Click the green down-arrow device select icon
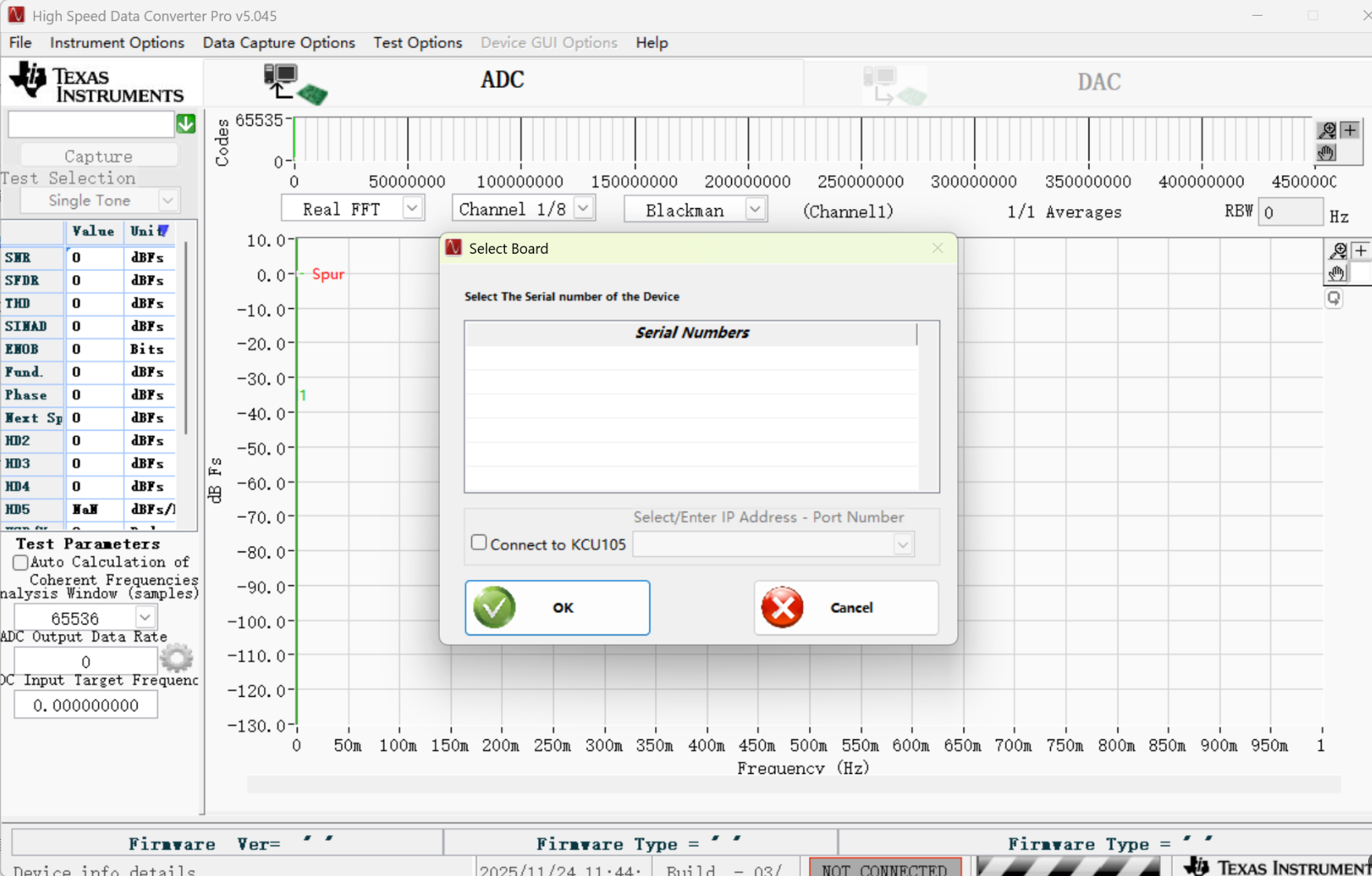The width and height of the screenshot is (1372, 876). pos(186,124)
